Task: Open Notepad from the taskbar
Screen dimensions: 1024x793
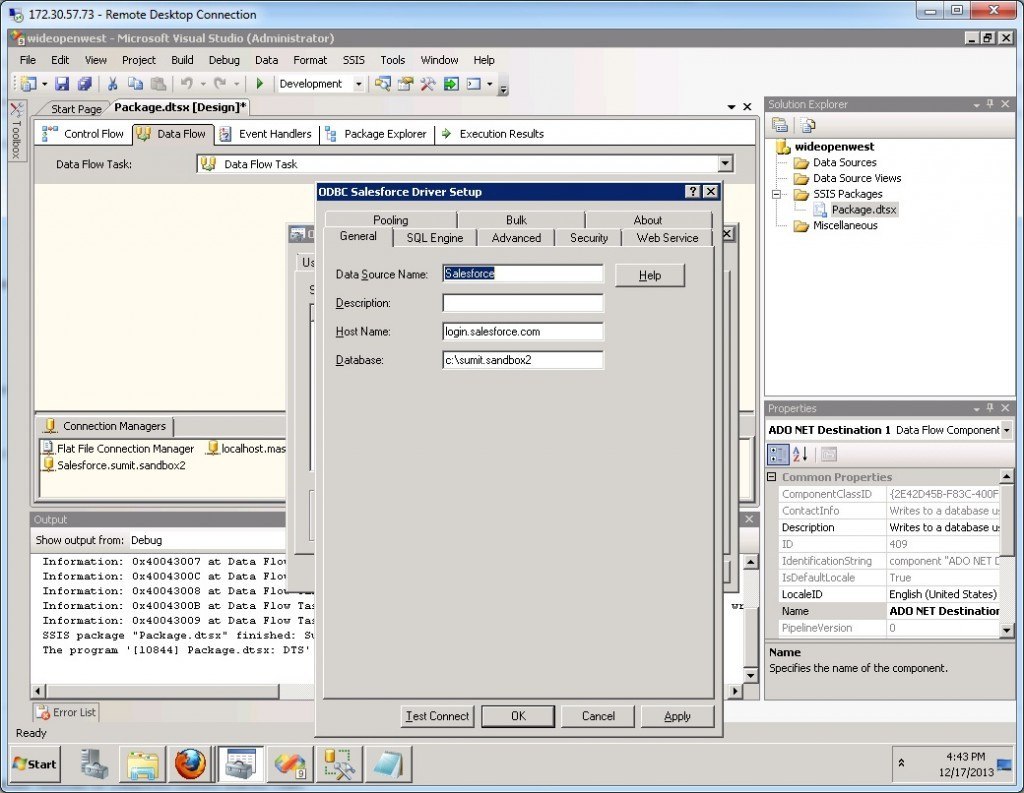Action: 388,764
